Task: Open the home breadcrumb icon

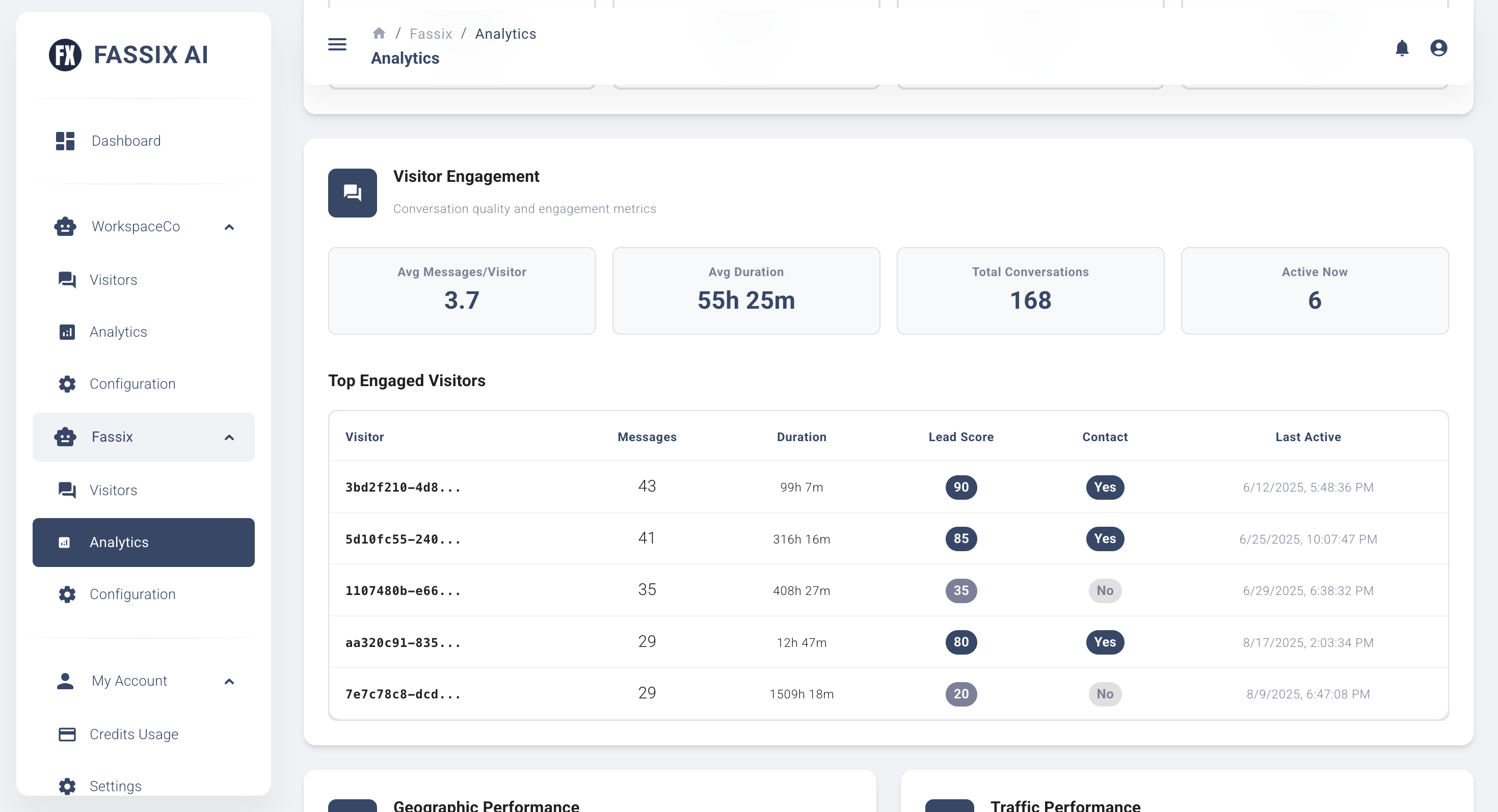Action: pyautogui.click(x=380, y=33)
